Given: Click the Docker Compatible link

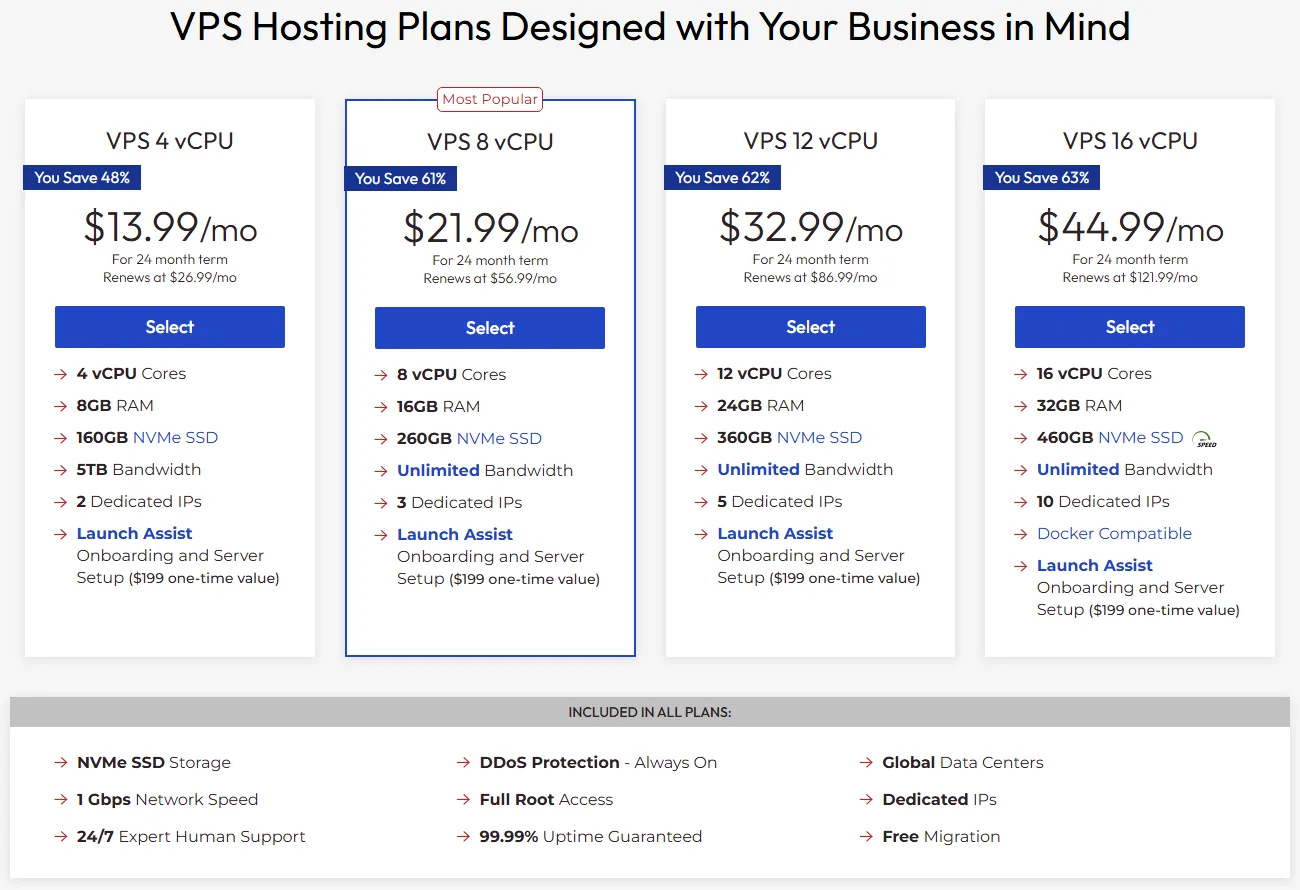Looking at the screenshot, I should tap(1114, 534).
